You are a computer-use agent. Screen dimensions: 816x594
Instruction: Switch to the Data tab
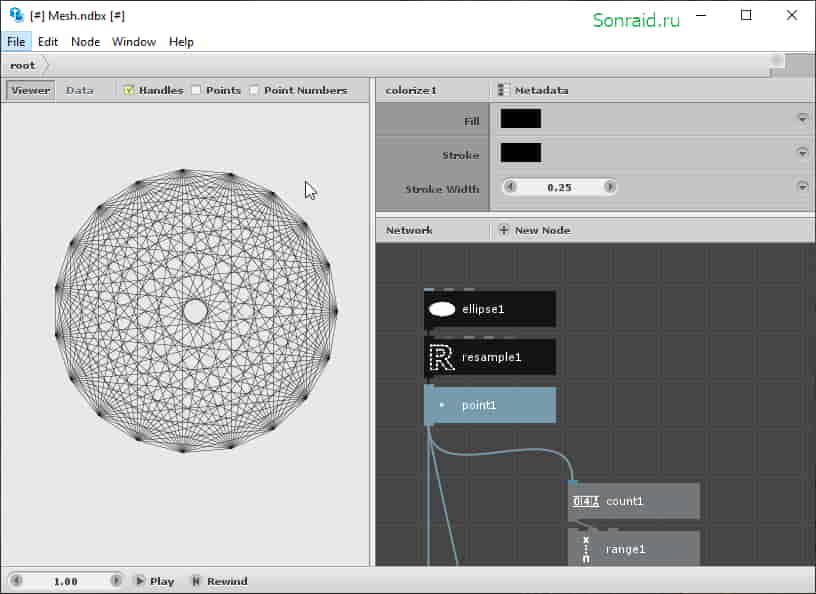80,90
